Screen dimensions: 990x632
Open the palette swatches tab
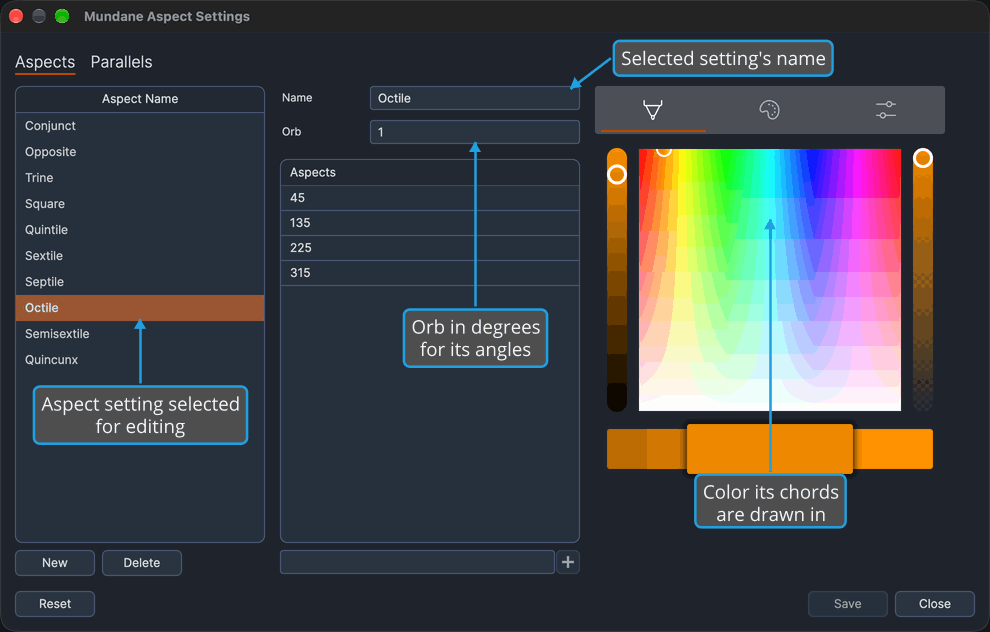coord(769,110)
